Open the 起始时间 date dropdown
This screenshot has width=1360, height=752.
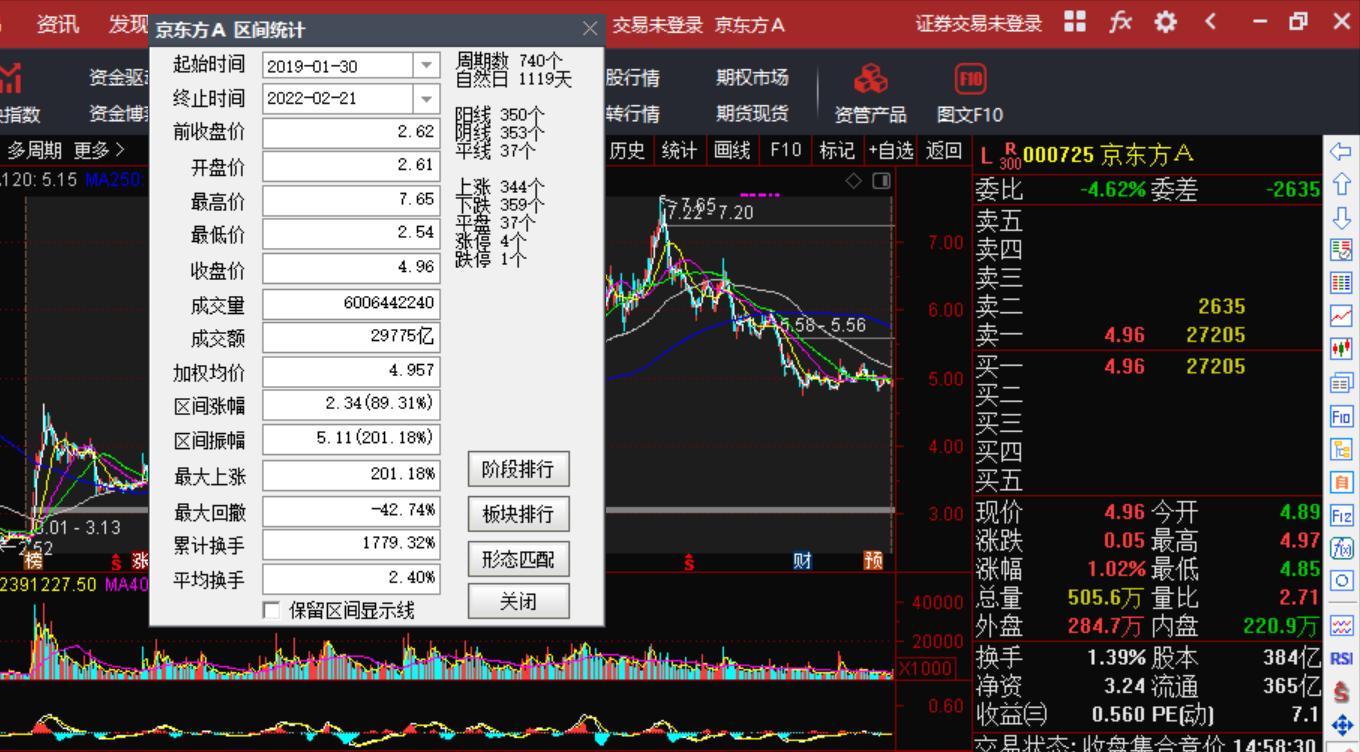(x=429, y=63)
